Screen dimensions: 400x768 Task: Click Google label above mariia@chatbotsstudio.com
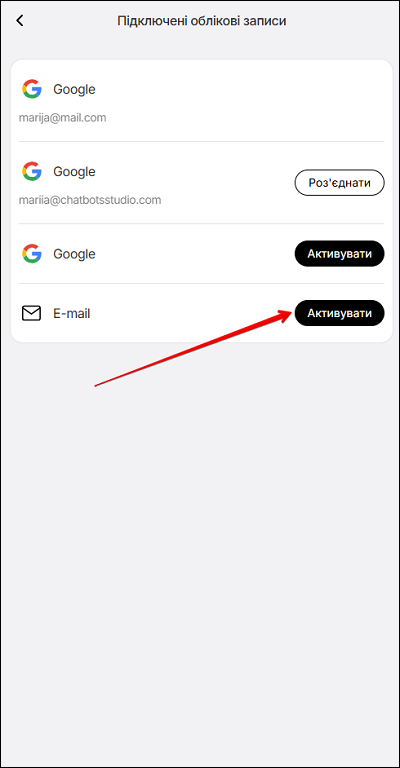coord(74,172)
